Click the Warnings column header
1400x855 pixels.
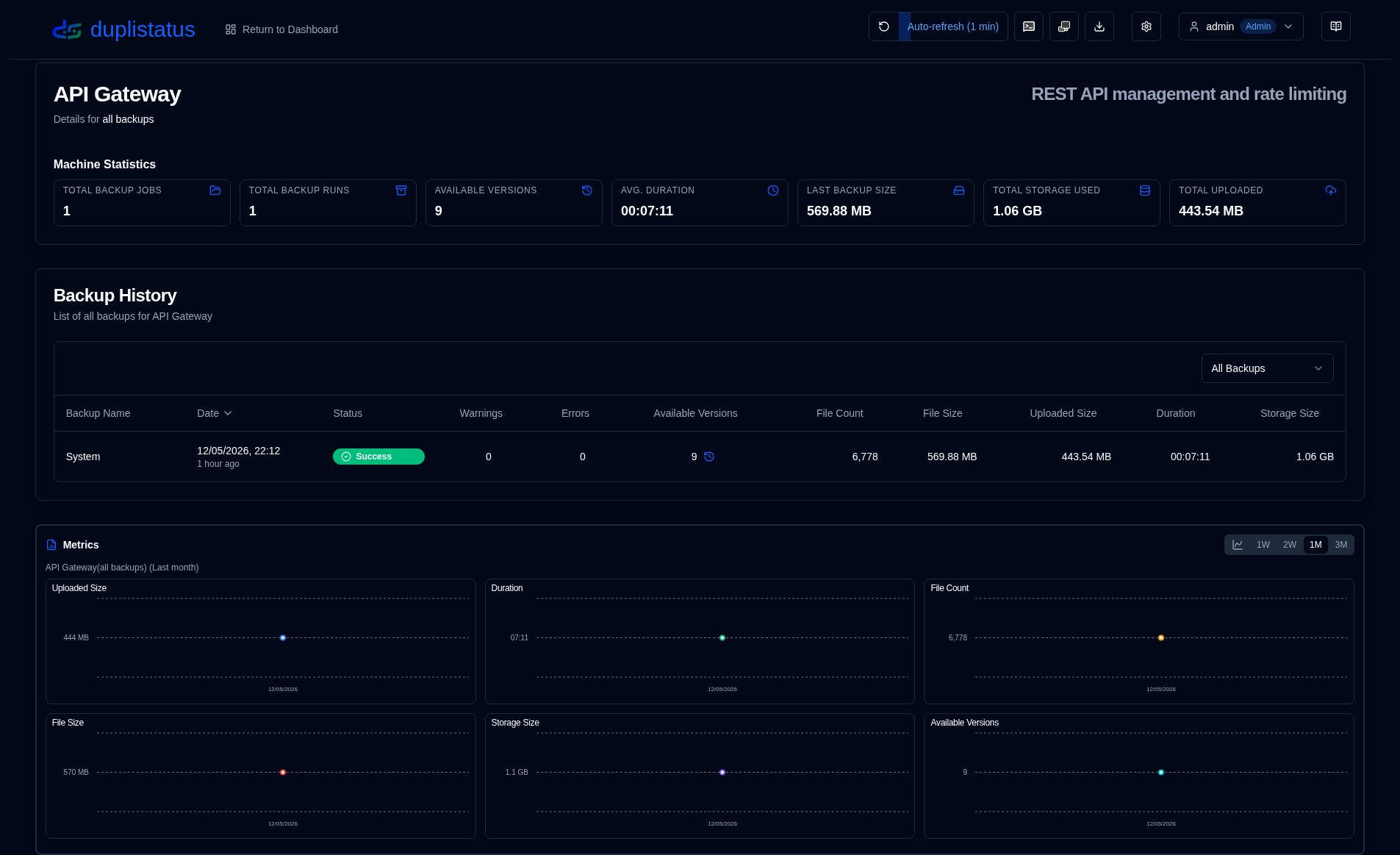pos(481,413)
